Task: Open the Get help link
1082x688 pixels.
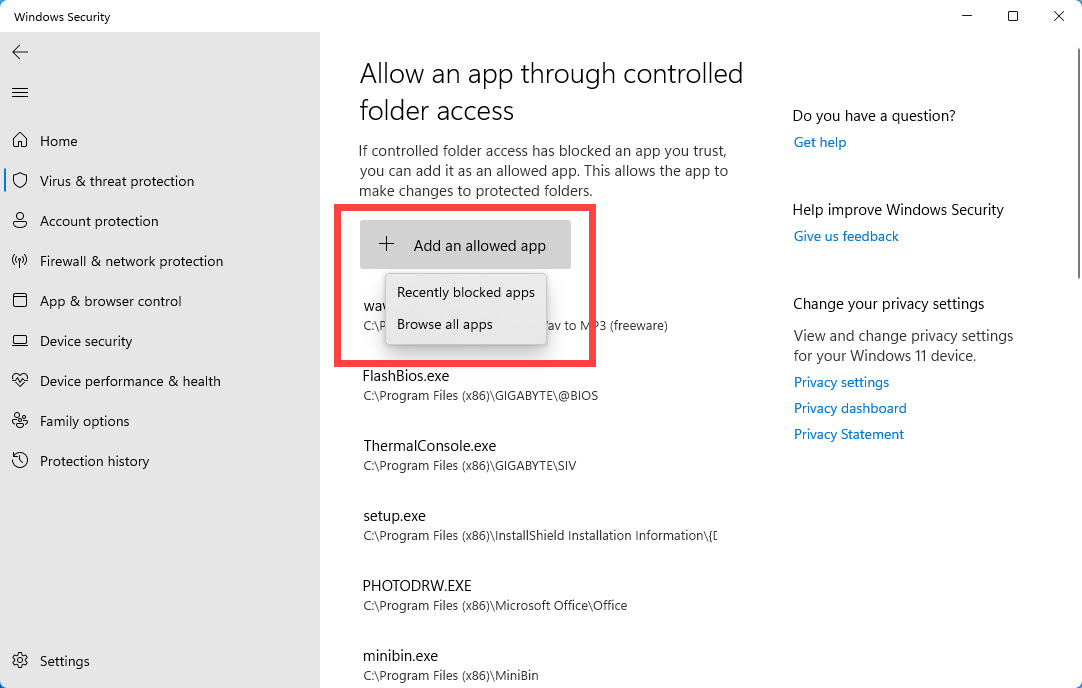Action: tap(820, 143)
